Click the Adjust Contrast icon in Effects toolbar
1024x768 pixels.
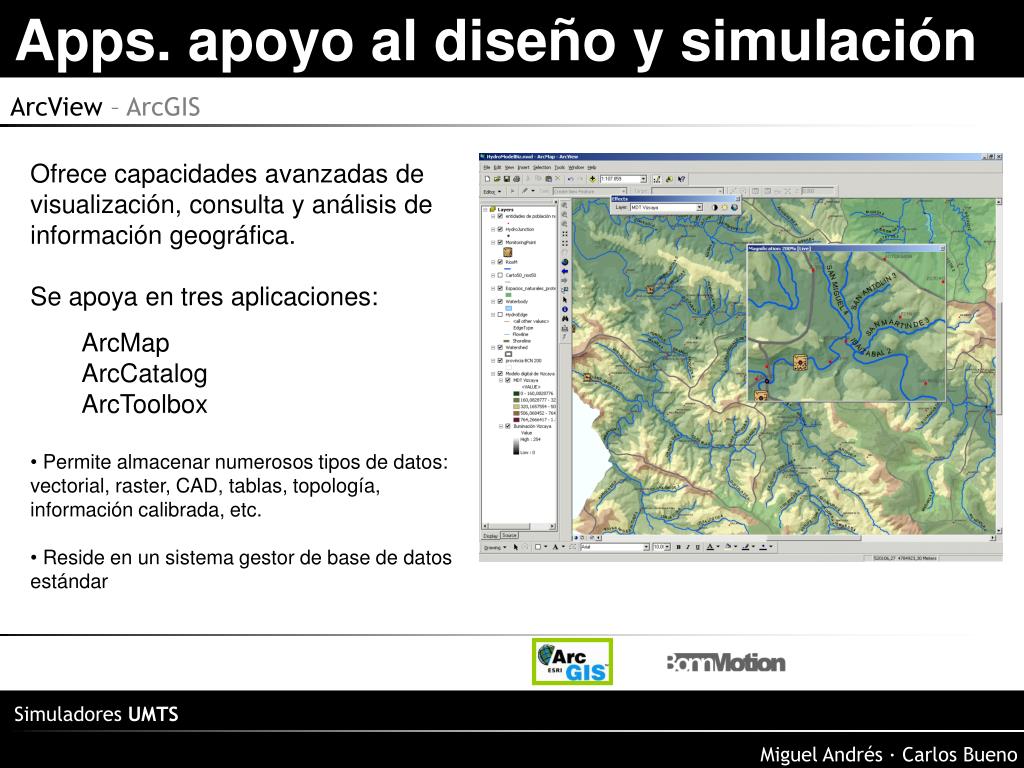[x=714, y=208]
